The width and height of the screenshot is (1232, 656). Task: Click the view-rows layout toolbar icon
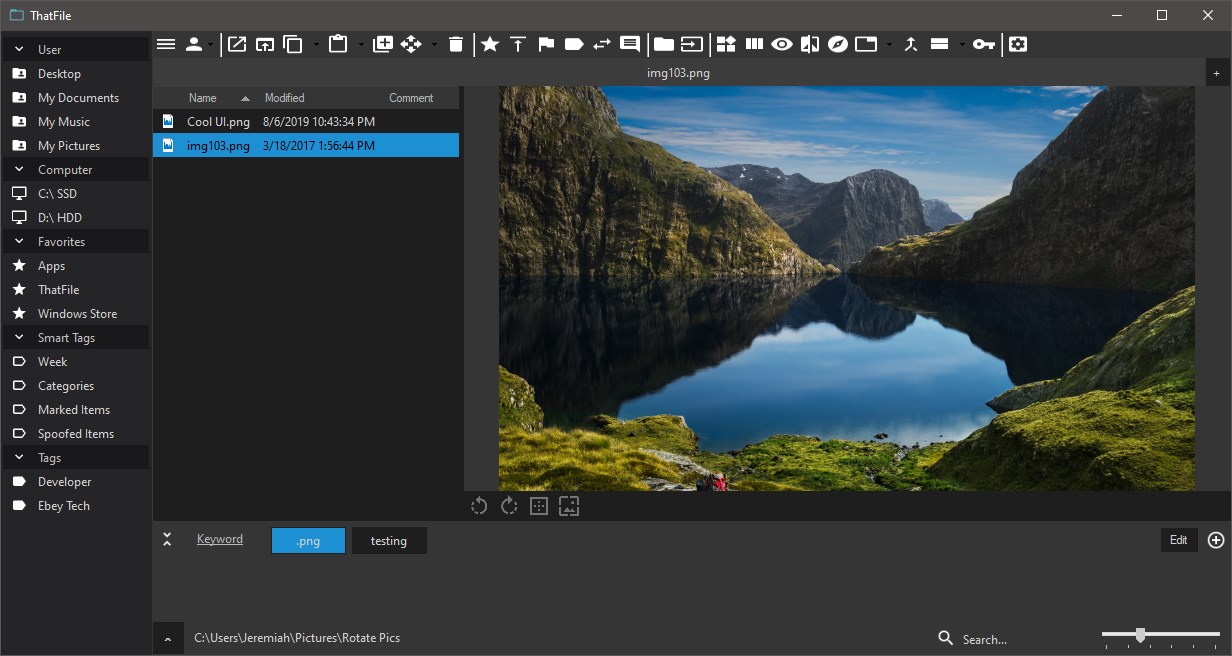click(x=939, y=44)
